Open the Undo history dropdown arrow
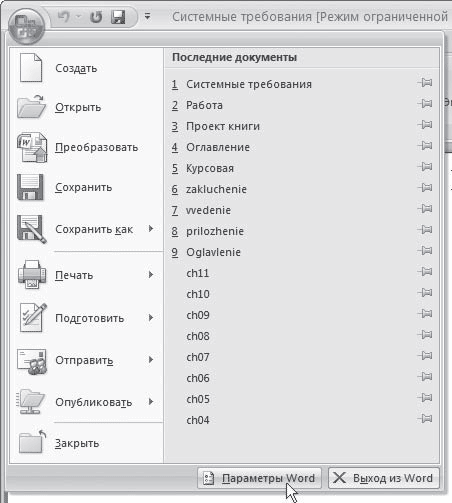Viewport: 452px width, 503px height. (78, 17)
